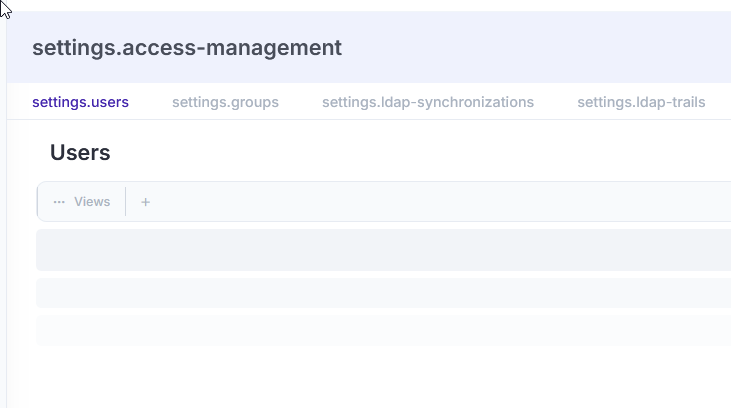Open the settings.users tab
The width and height of the screenshot is (731, 408).
pos(80,102)
